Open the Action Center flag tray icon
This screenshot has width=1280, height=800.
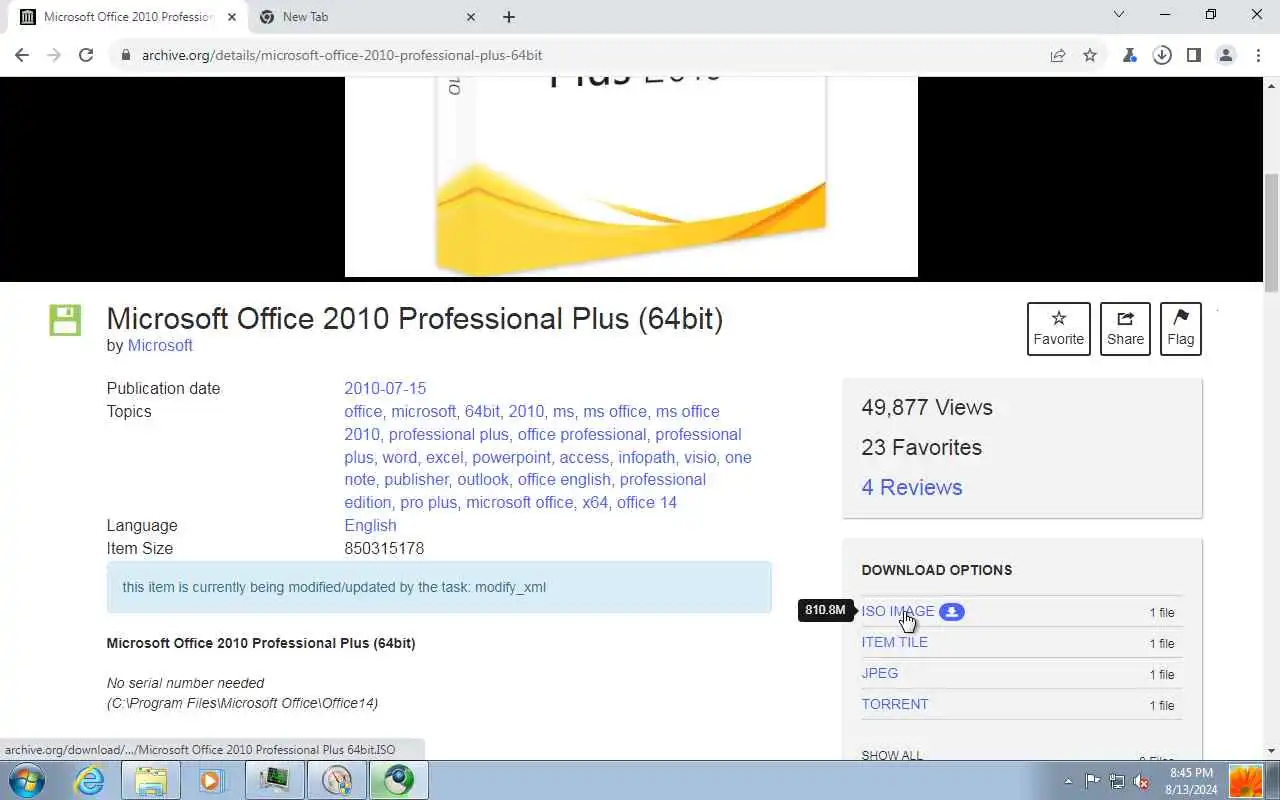[x=1092, y=781]
